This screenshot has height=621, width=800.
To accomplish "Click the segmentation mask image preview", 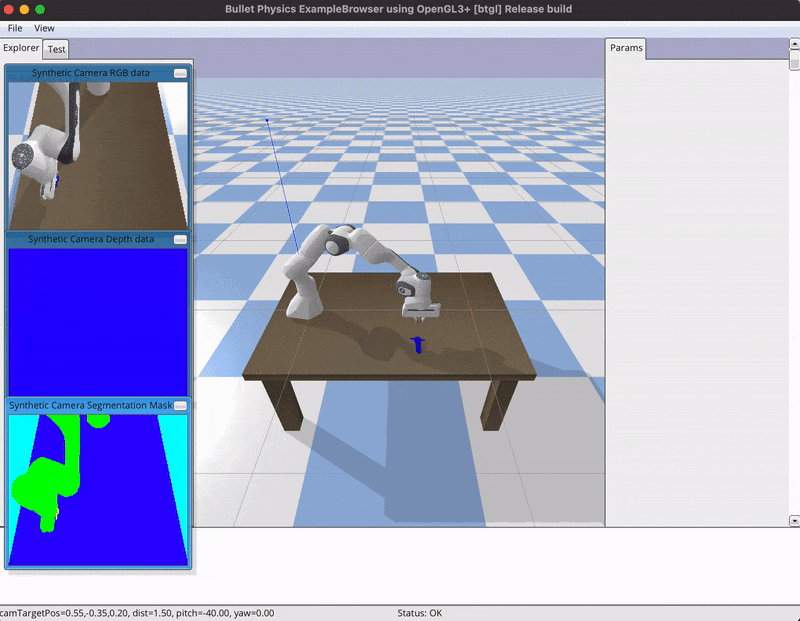I will click(x=98, y=489).
